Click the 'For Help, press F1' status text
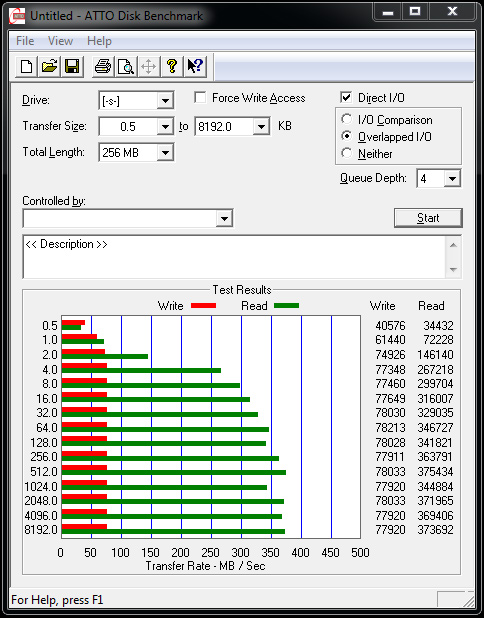Screen dimensions: 484x618 click(x=57, y=600)
